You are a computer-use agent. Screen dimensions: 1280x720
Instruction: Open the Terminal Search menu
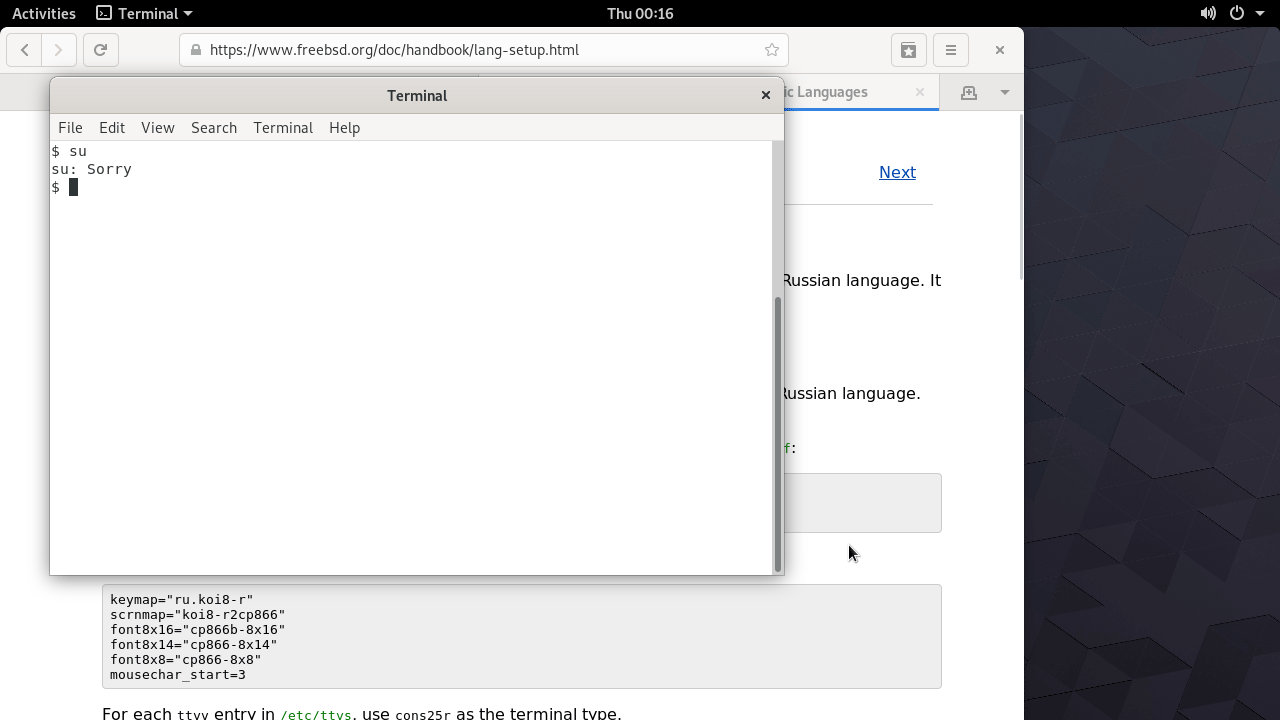214,128
